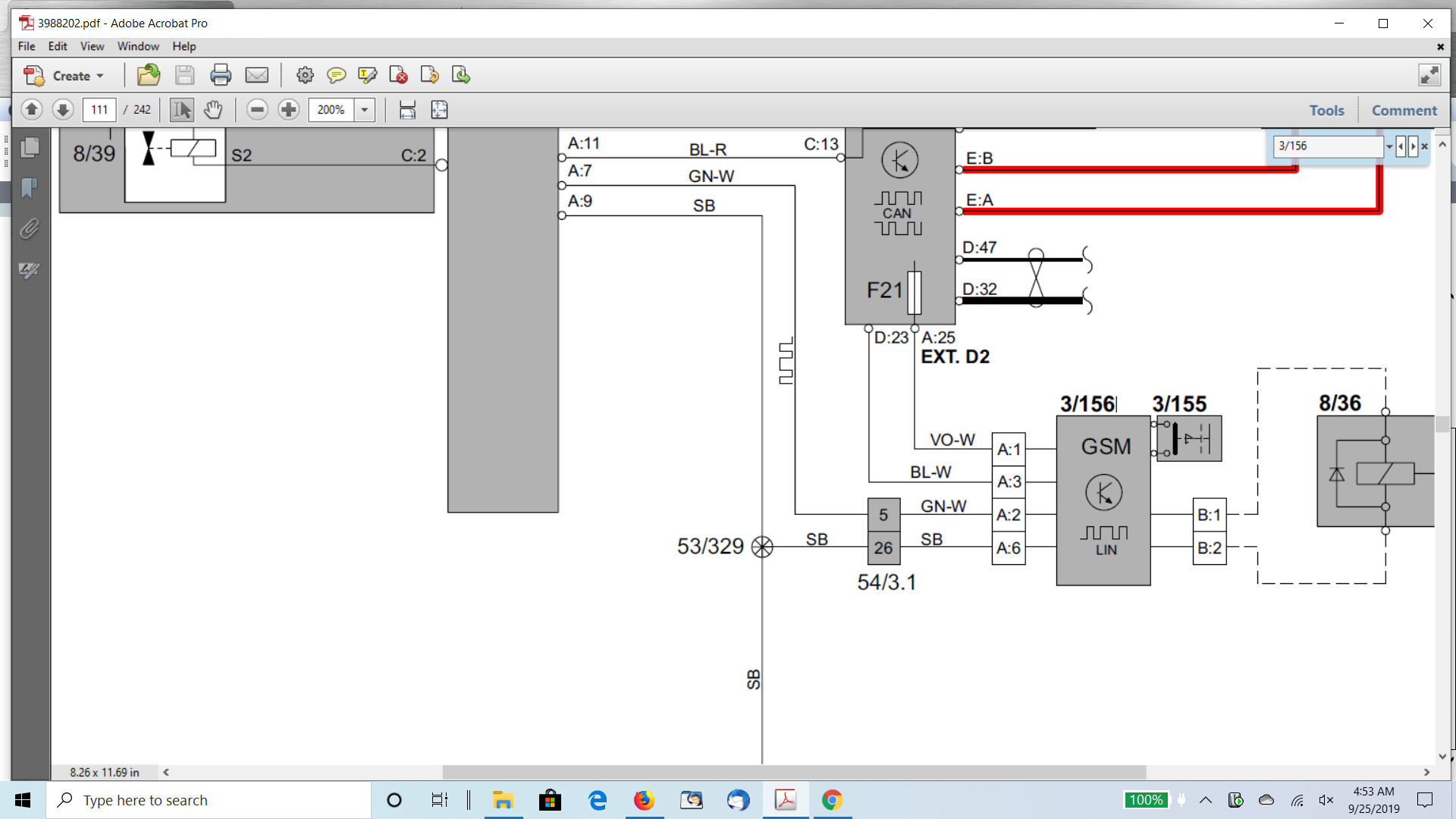
Task: Select the Hand pan tool
Action: 213,110
